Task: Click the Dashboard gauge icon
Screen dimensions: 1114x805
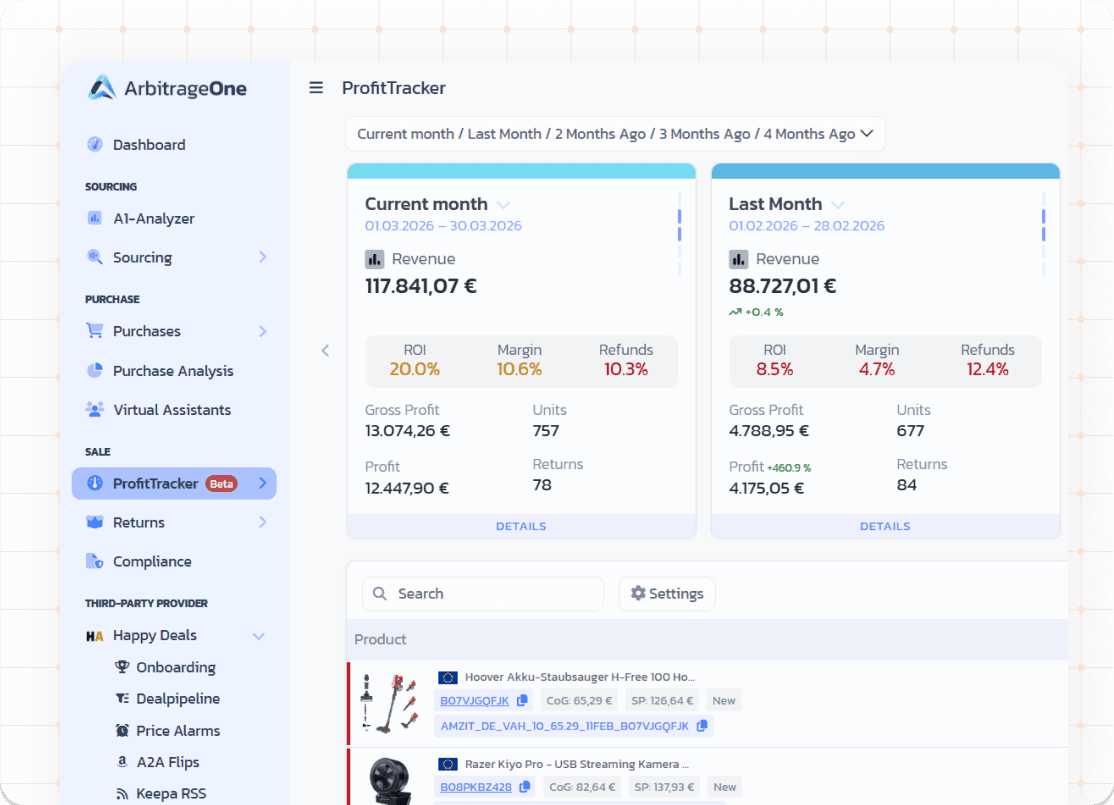Action: [94, 144]
